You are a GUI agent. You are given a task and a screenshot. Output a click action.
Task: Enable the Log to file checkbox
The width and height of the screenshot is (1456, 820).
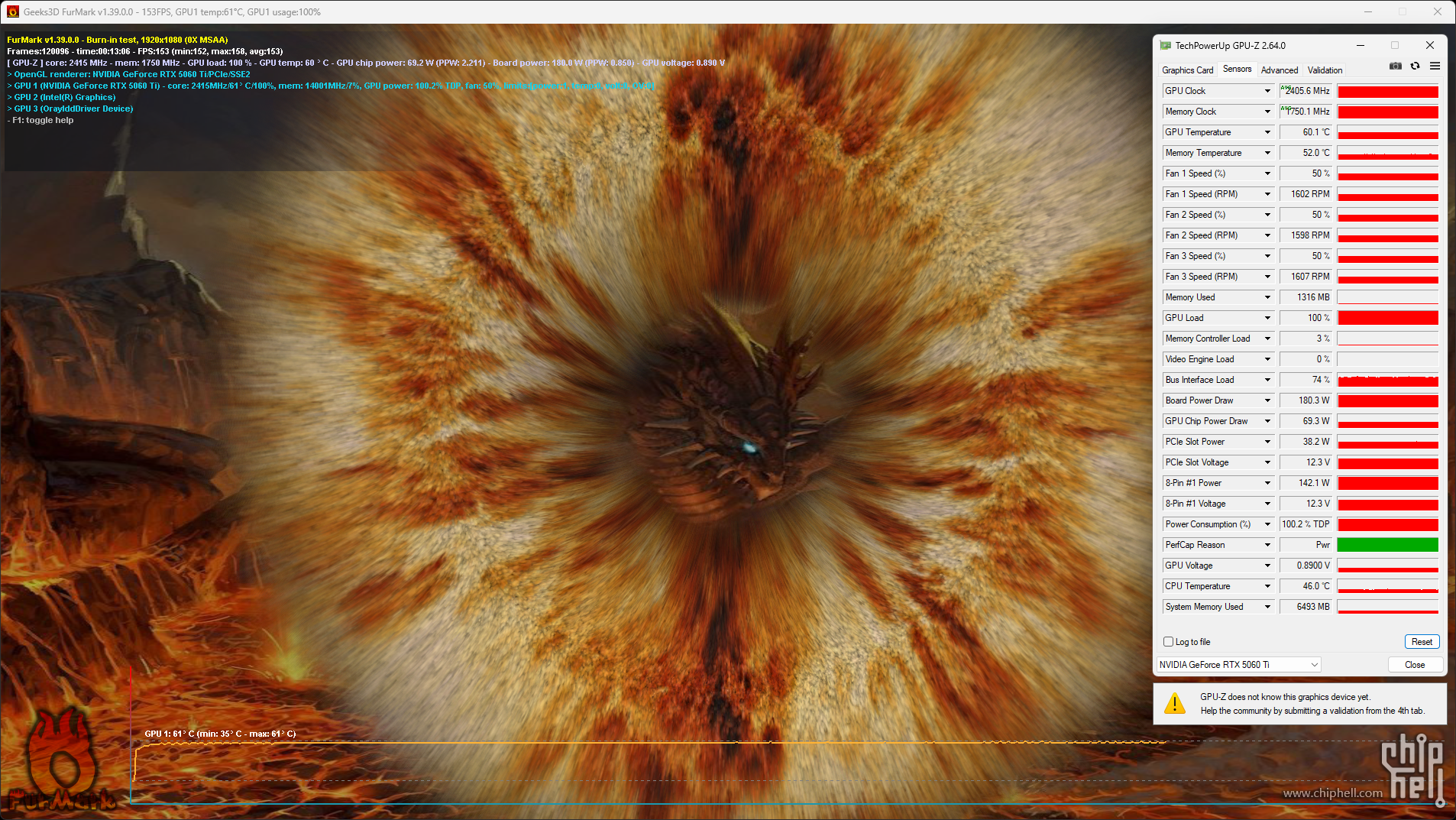click(1168, 642)
